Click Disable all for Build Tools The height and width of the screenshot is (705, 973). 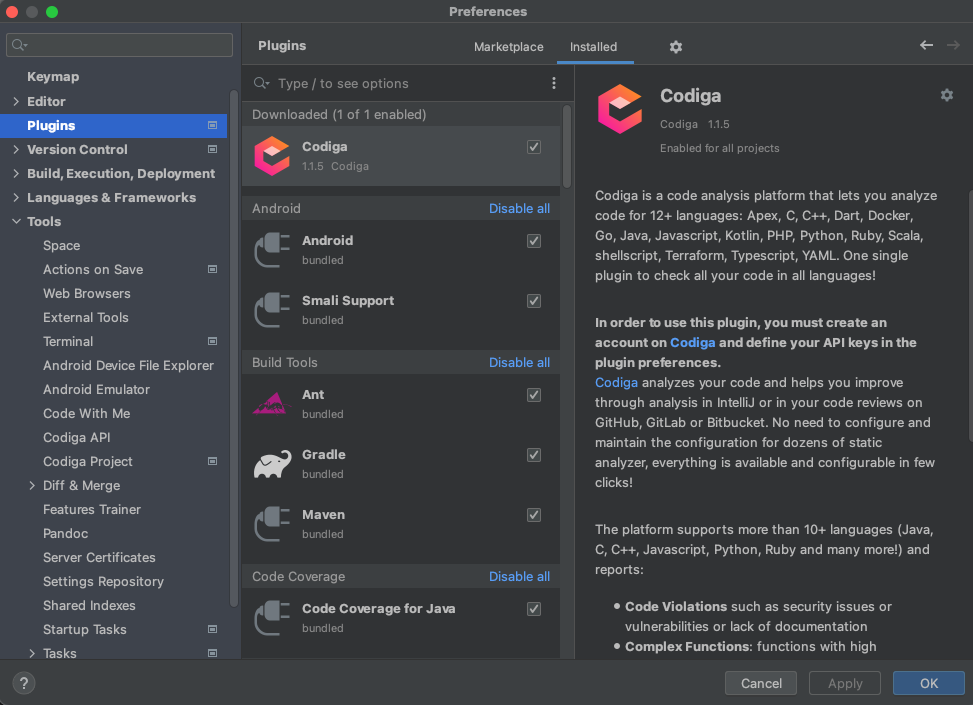(519, 362)
